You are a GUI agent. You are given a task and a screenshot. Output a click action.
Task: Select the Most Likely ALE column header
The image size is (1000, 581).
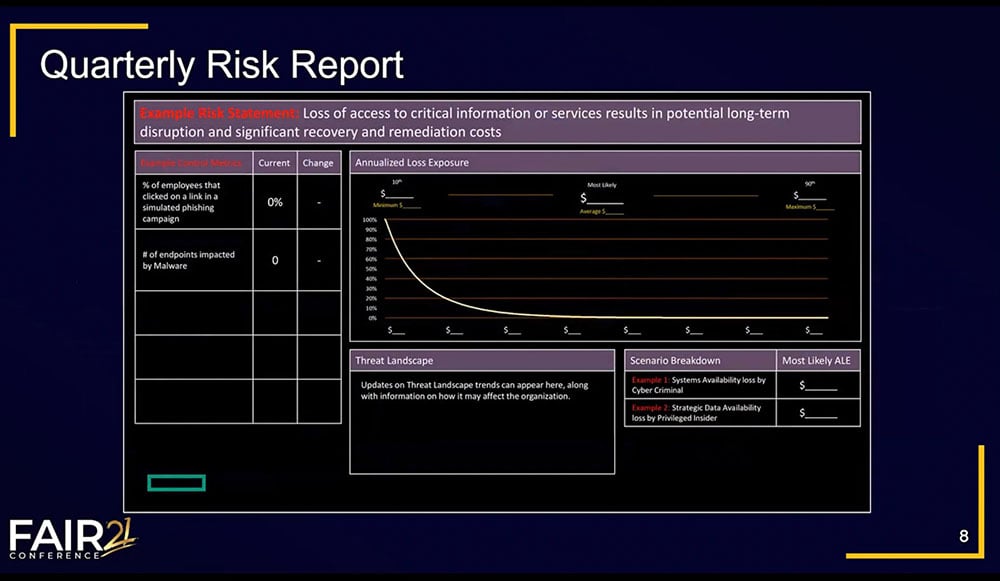818,360
